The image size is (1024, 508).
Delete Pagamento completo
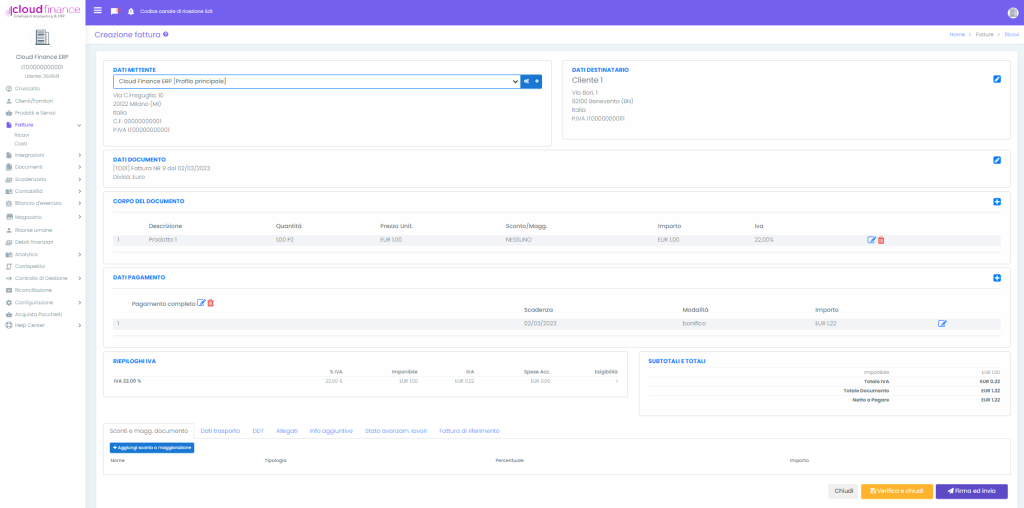[x=210, y=303]
